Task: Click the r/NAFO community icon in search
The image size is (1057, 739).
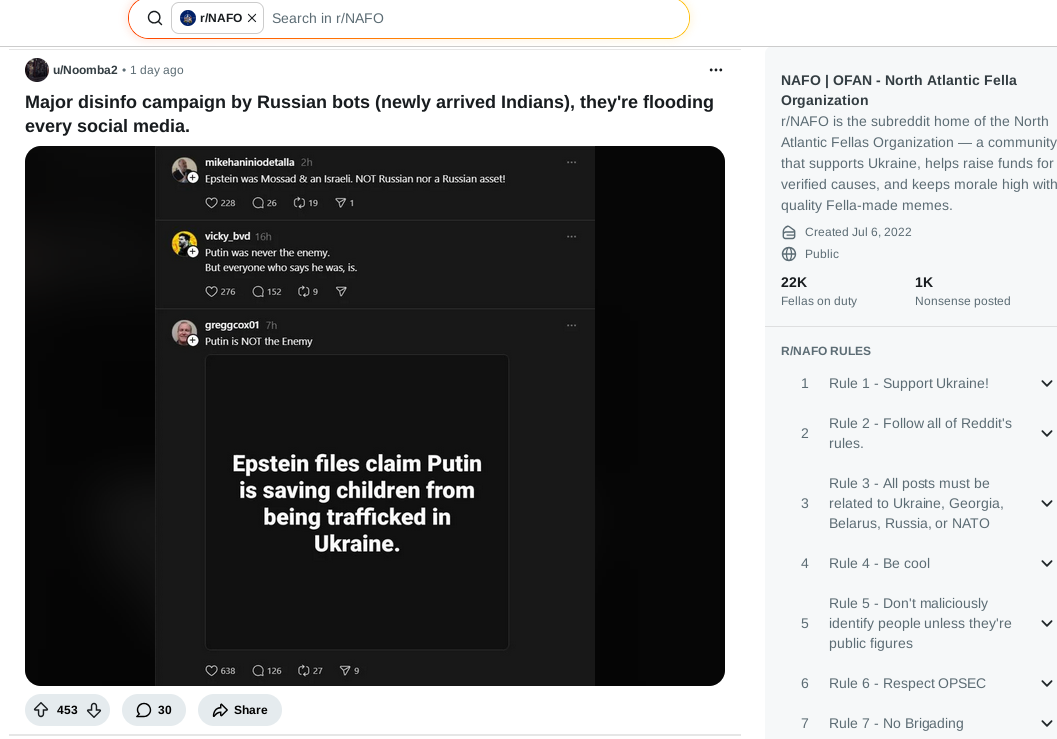Action: point(188,18)
